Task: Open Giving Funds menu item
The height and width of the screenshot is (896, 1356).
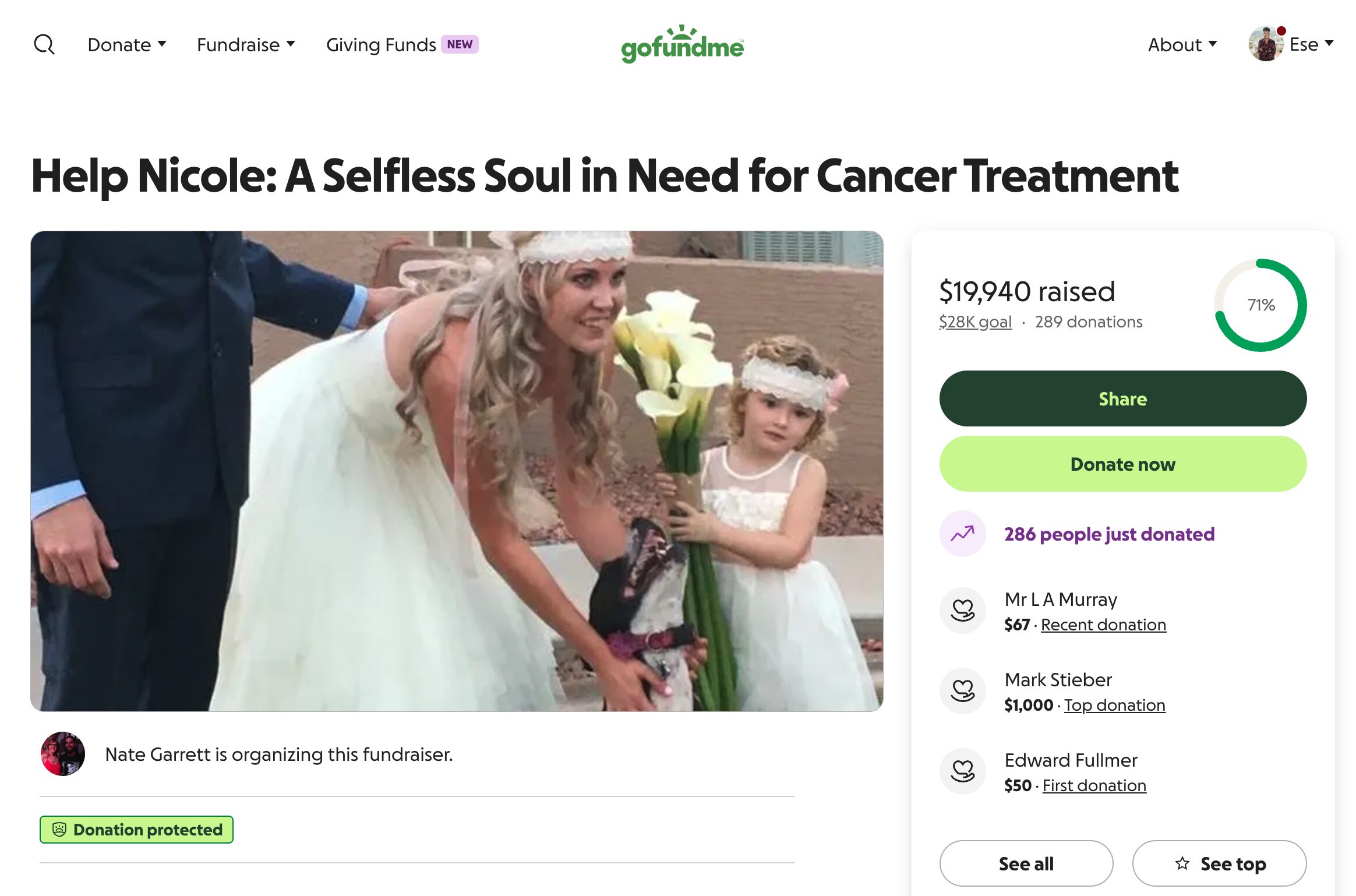Action: pos(381,44)
